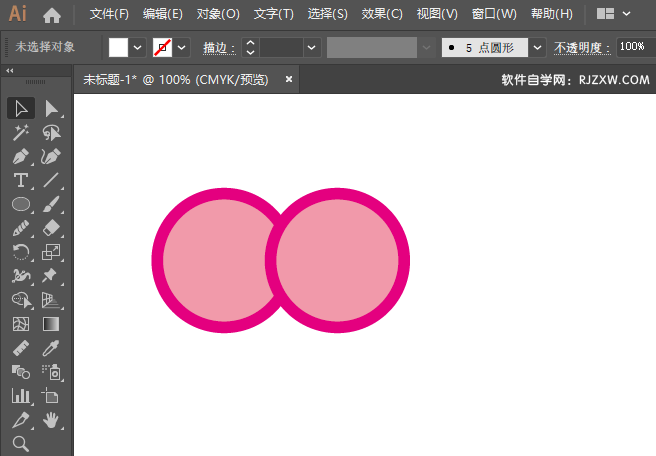Pick the Paintbrush tool
This screenshot has width=656, height=456.
(51, 205)
